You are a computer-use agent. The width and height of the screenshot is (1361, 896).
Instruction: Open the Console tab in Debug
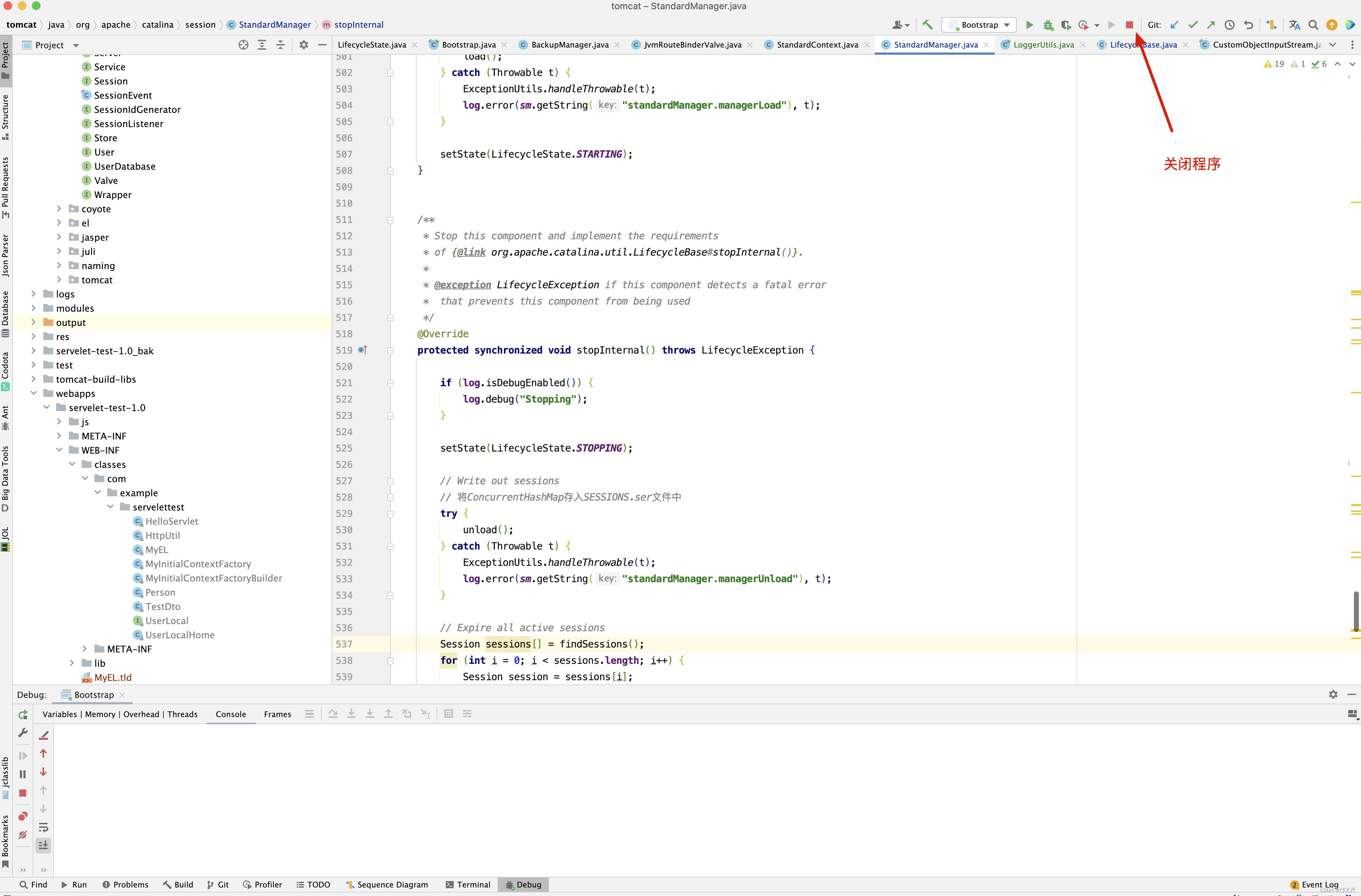click(230, 714)
